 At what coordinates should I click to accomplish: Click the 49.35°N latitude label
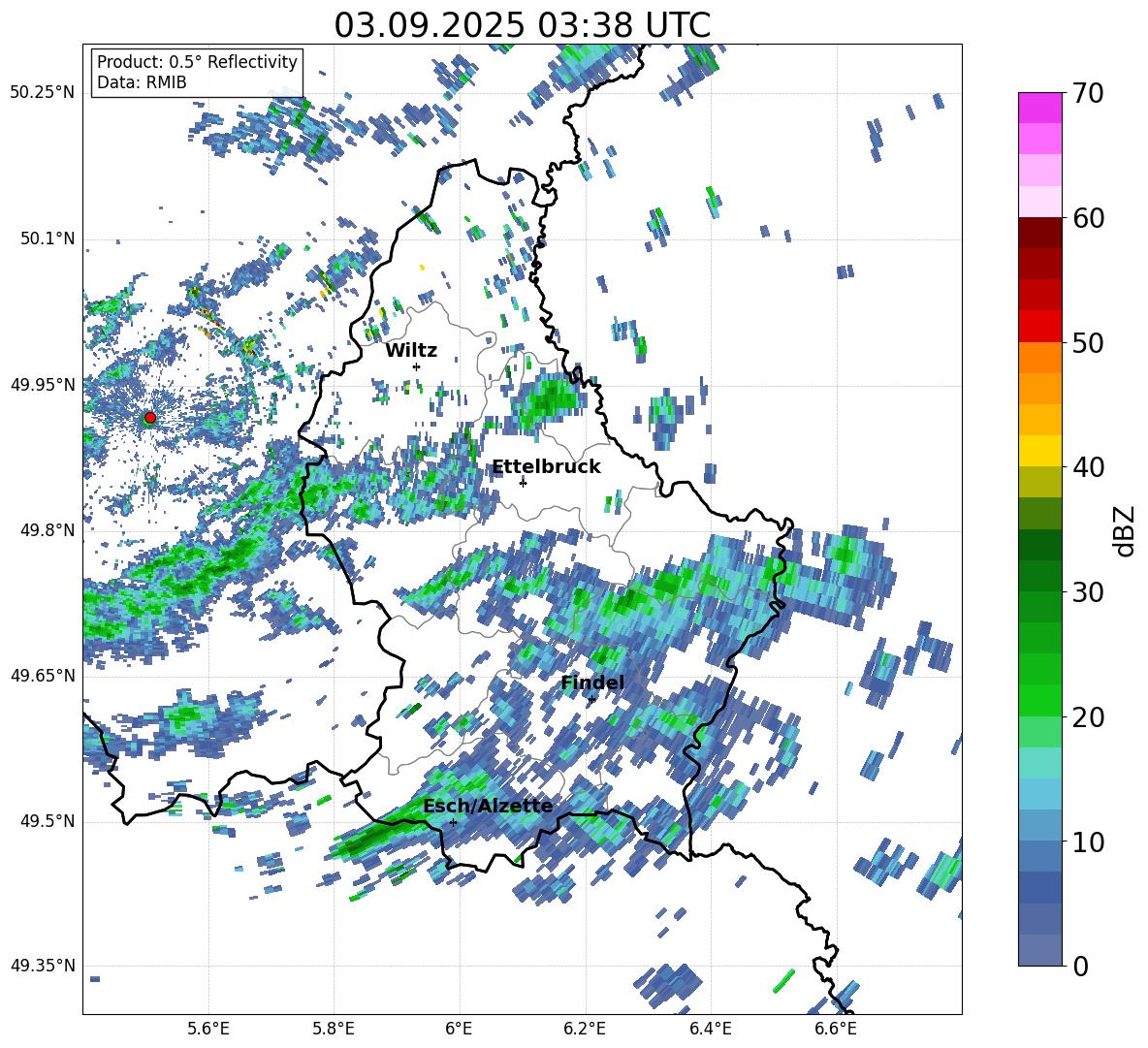[43, 966]
